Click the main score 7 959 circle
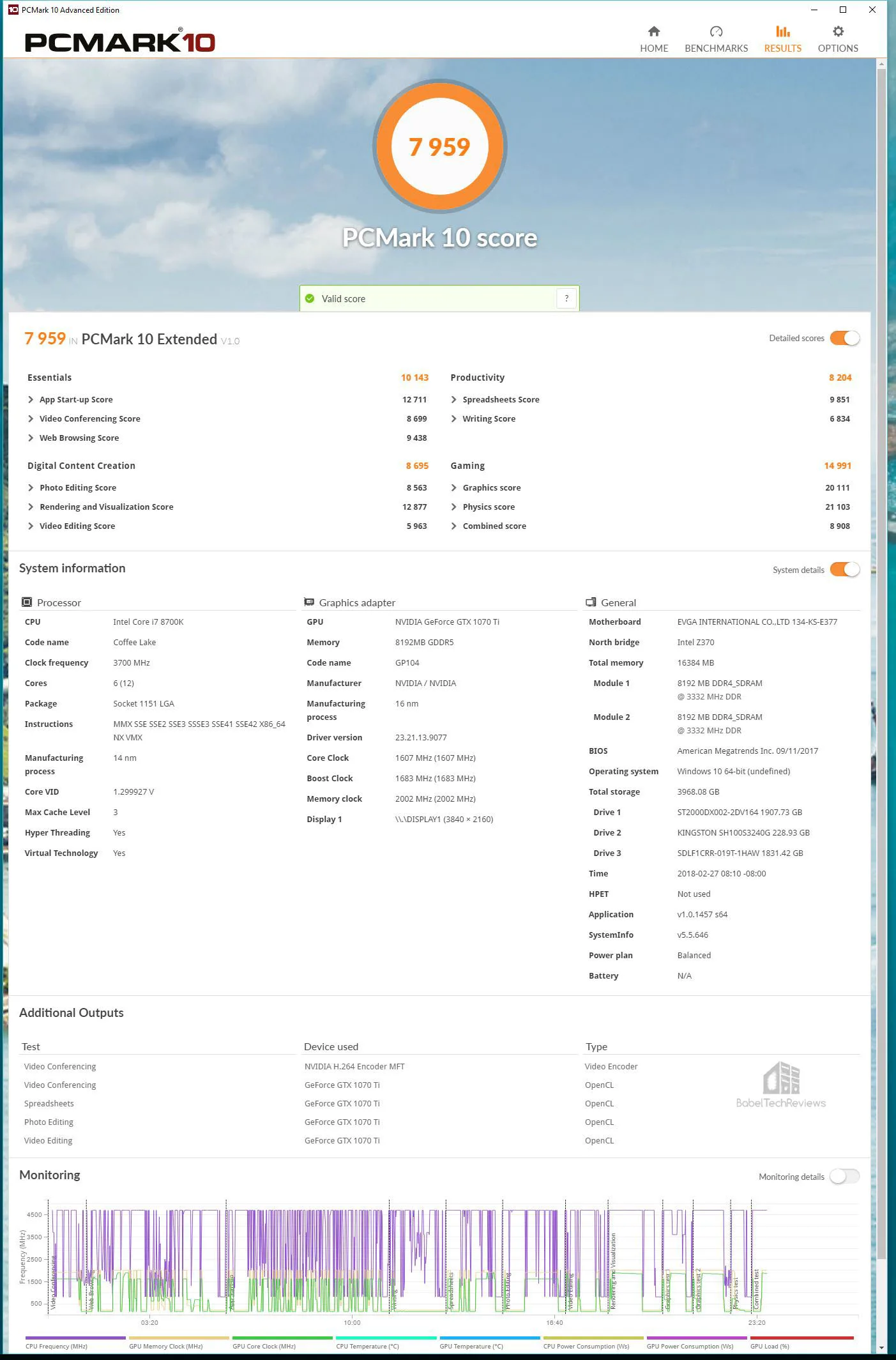 pos(439,147)
